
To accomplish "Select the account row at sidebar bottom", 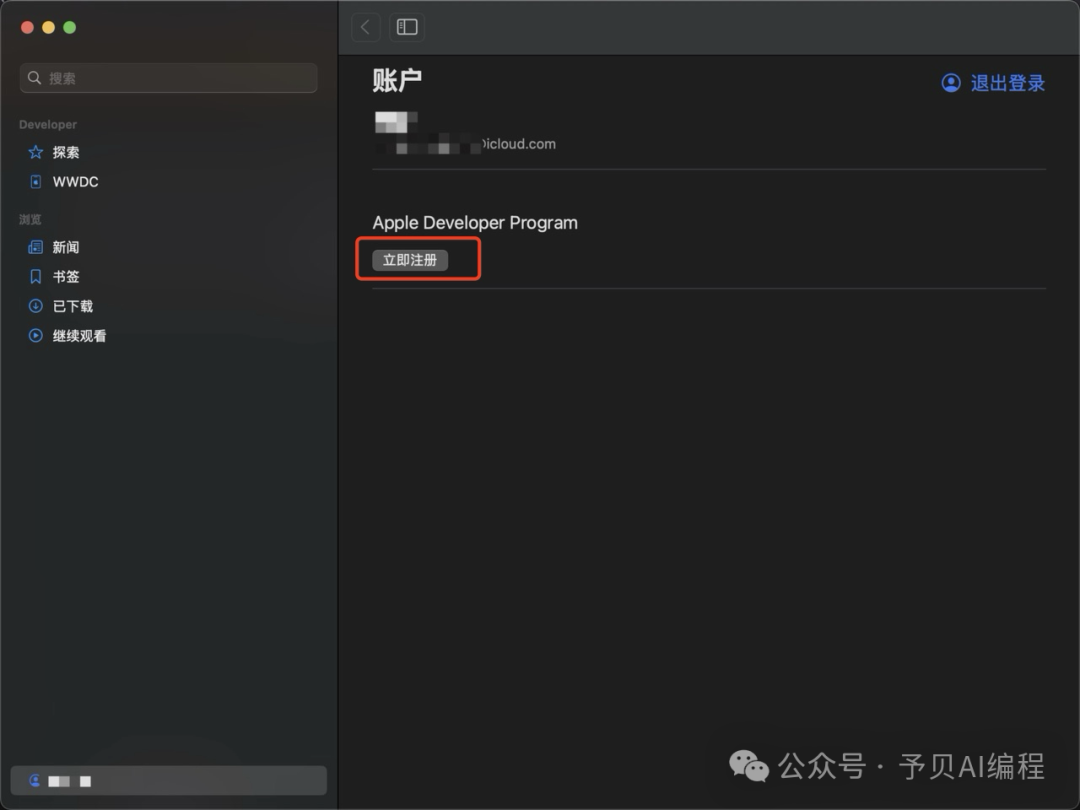I will click(x=169, y=781).
